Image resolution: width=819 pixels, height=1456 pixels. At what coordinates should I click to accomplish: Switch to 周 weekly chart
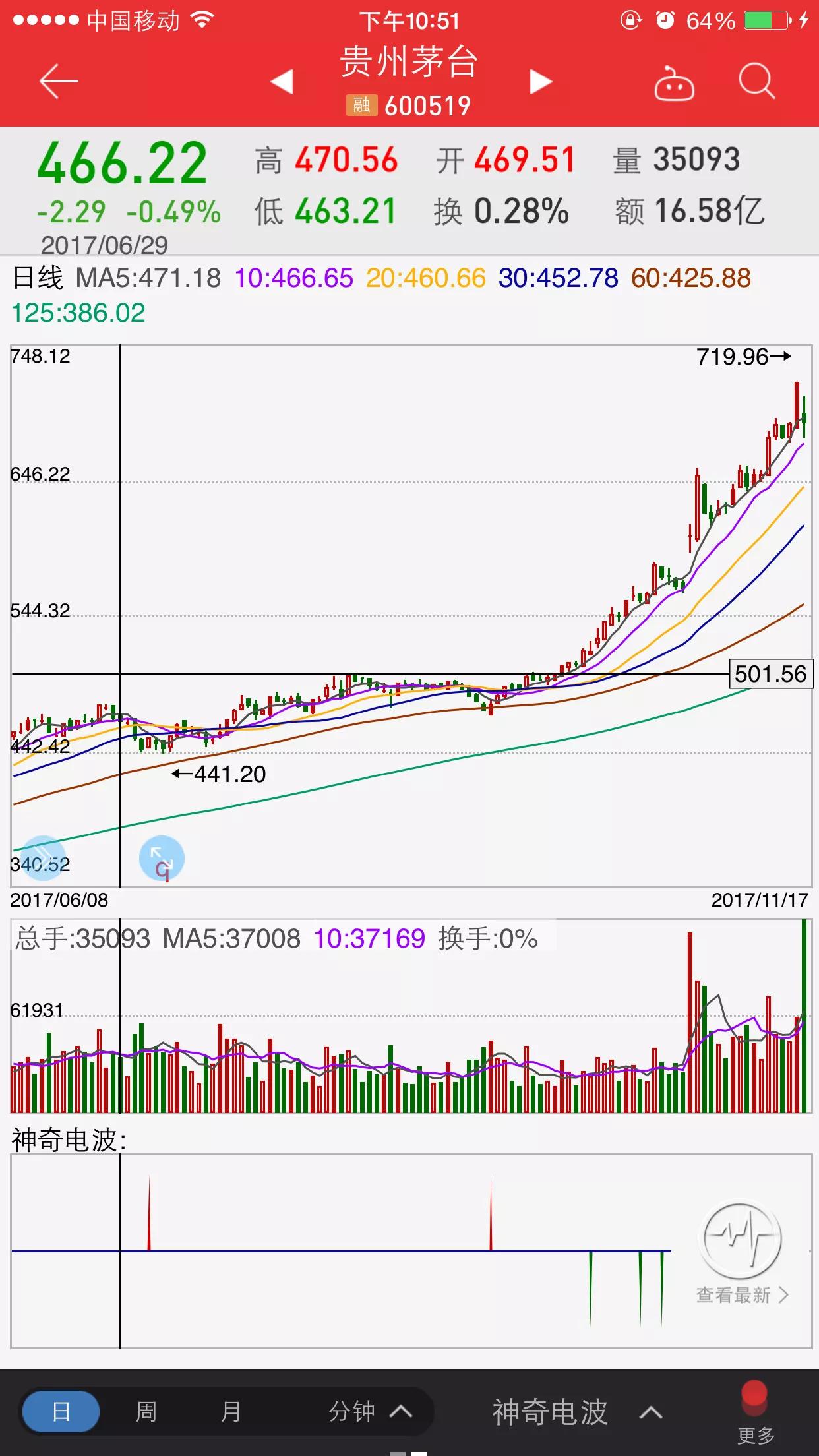coord(146,1412)
